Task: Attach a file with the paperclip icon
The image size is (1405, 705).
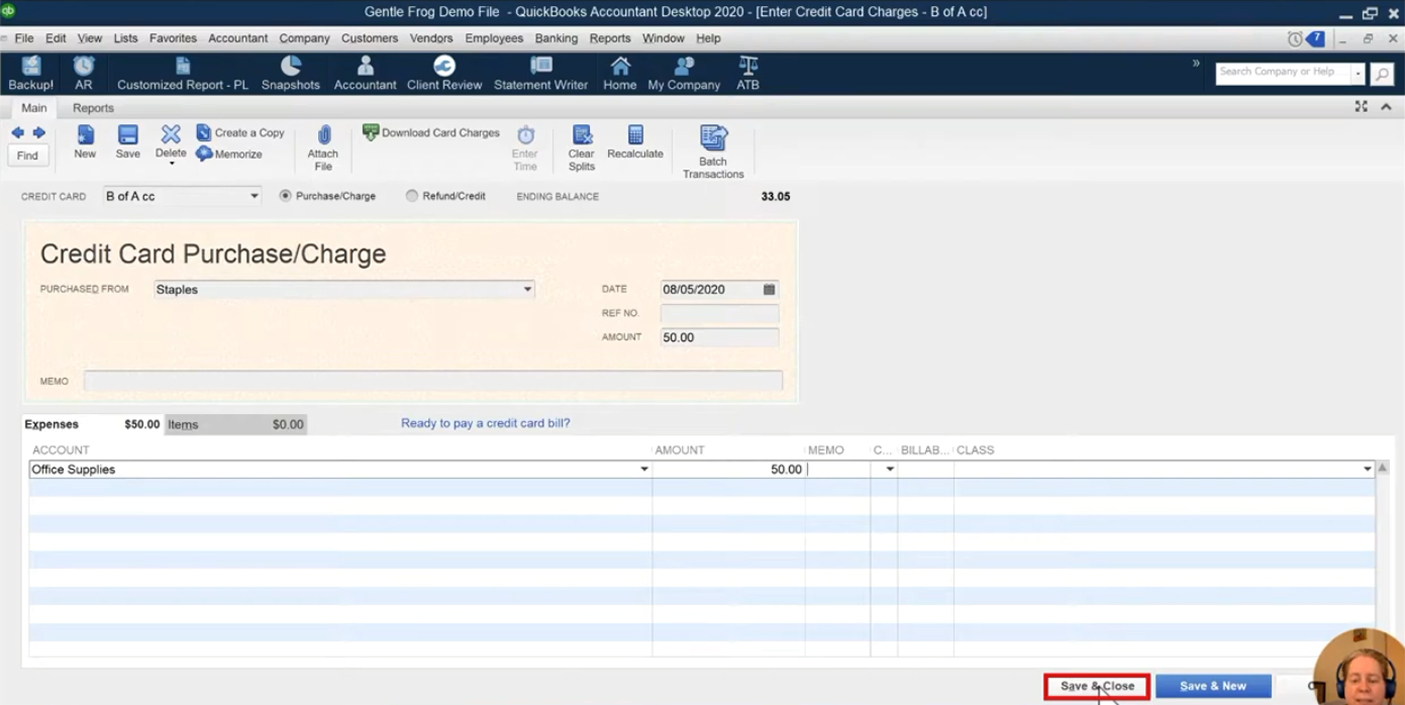Action: 323,148
